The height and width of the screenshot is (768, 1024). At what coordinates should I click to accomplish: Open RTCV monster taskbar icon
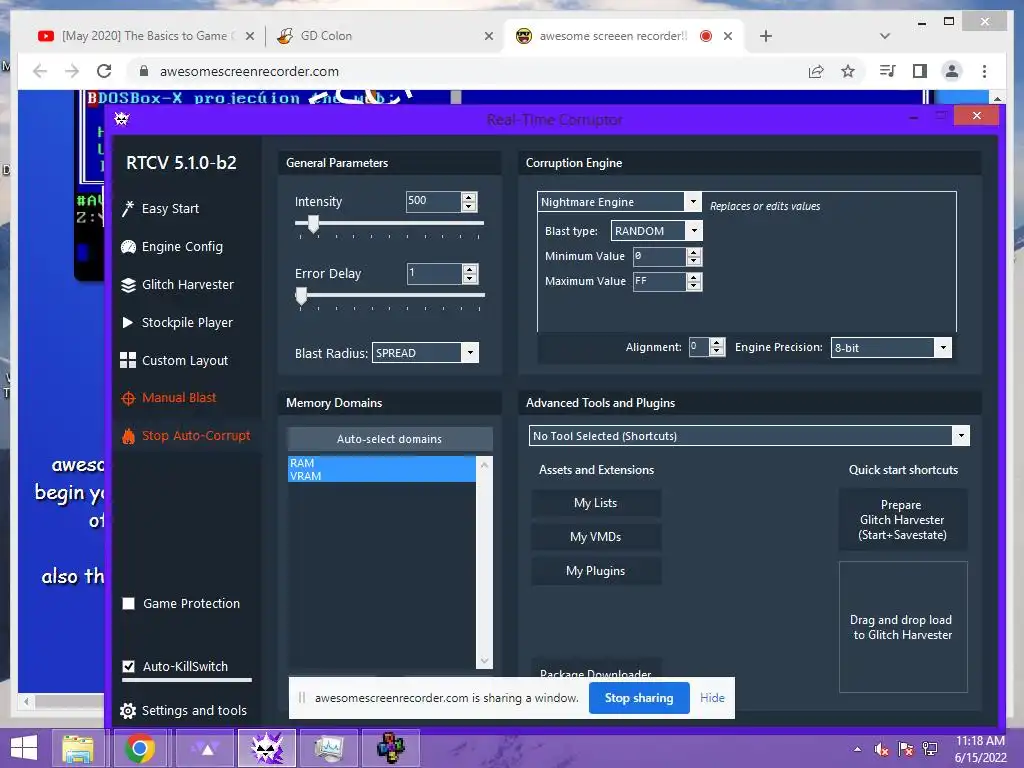[267, 748]
